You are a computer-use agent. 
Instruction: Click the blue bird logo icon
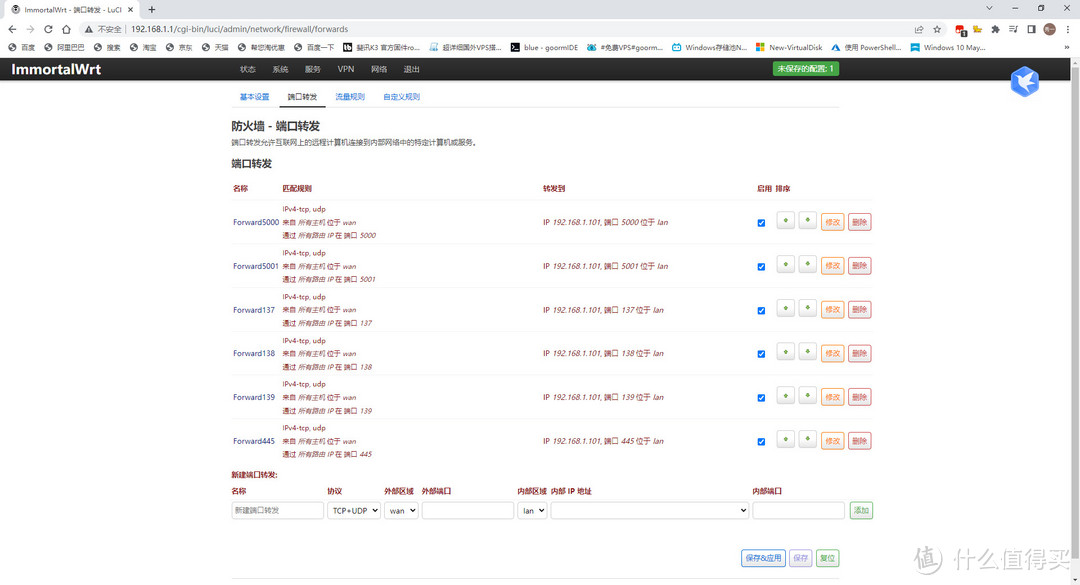pos(1024,82)
